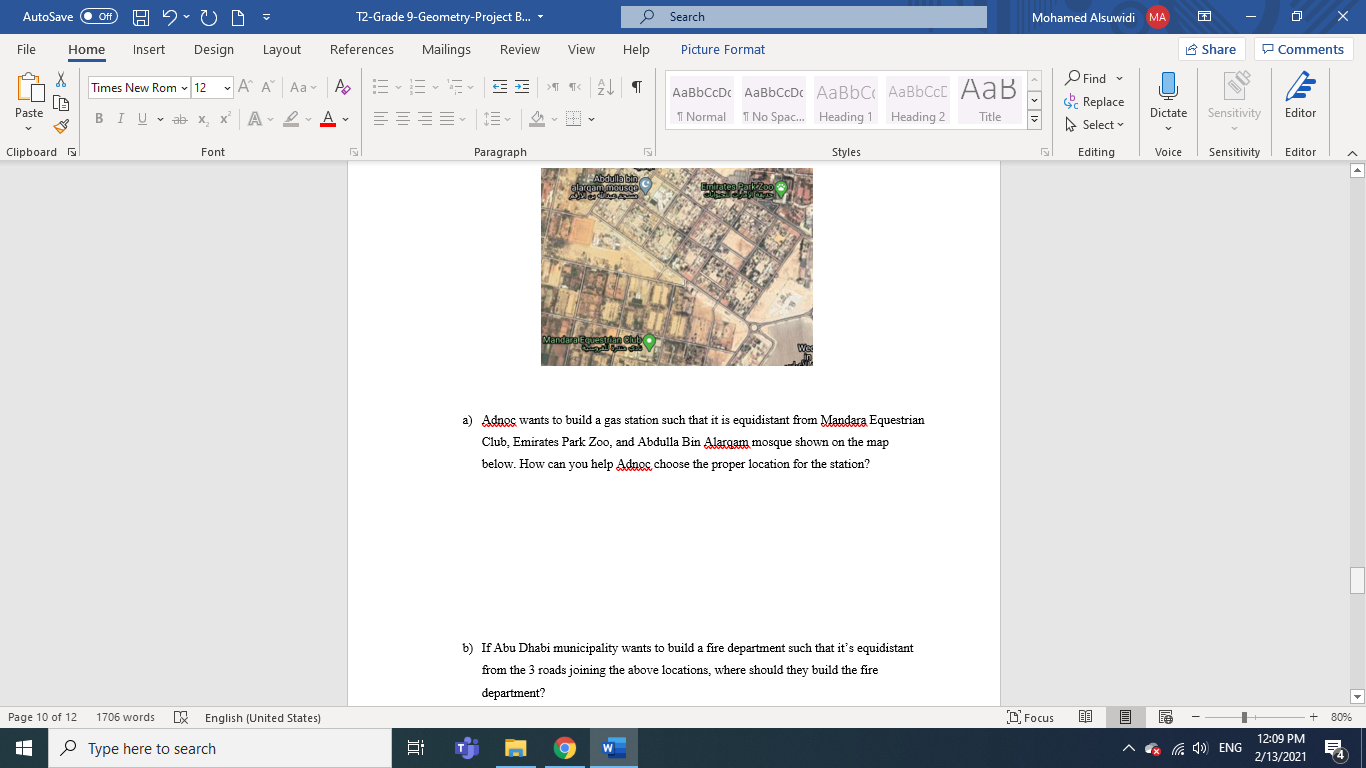This screenshot has width=1366, height=768.
Task: Open the Picture Format tab
Action: pyautogui.click(x=723, y=49)
